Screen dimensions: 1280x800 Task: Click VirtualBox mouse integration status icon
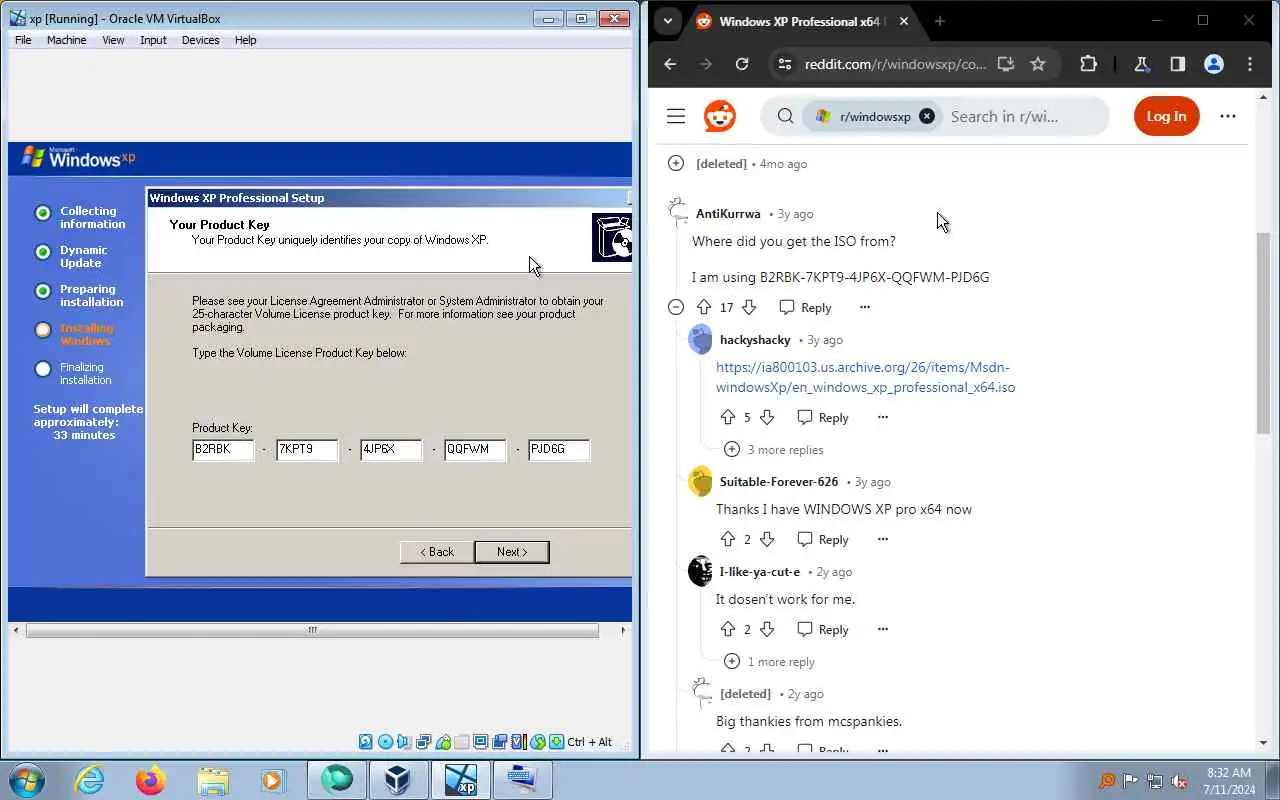click(538, 742)
